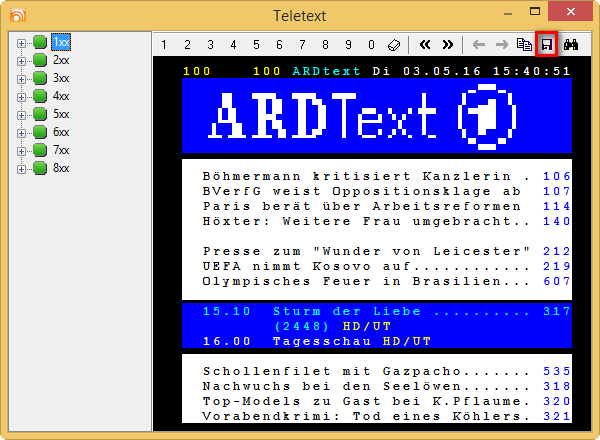The image size is (600, 440).
Task: Click page number 107 for BVerfG headline
Action: 557,191
